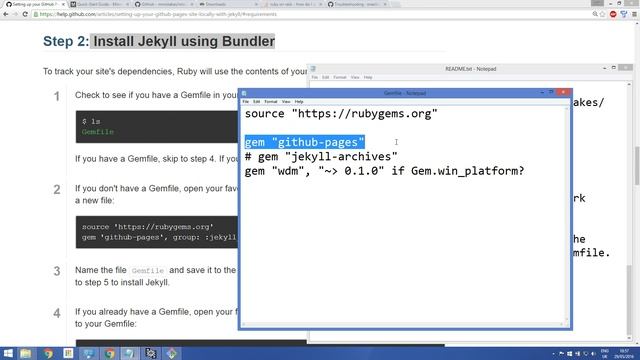The image size is (640, 360).
Task: Bookmark page with the star icon
Action: point(603,14)
